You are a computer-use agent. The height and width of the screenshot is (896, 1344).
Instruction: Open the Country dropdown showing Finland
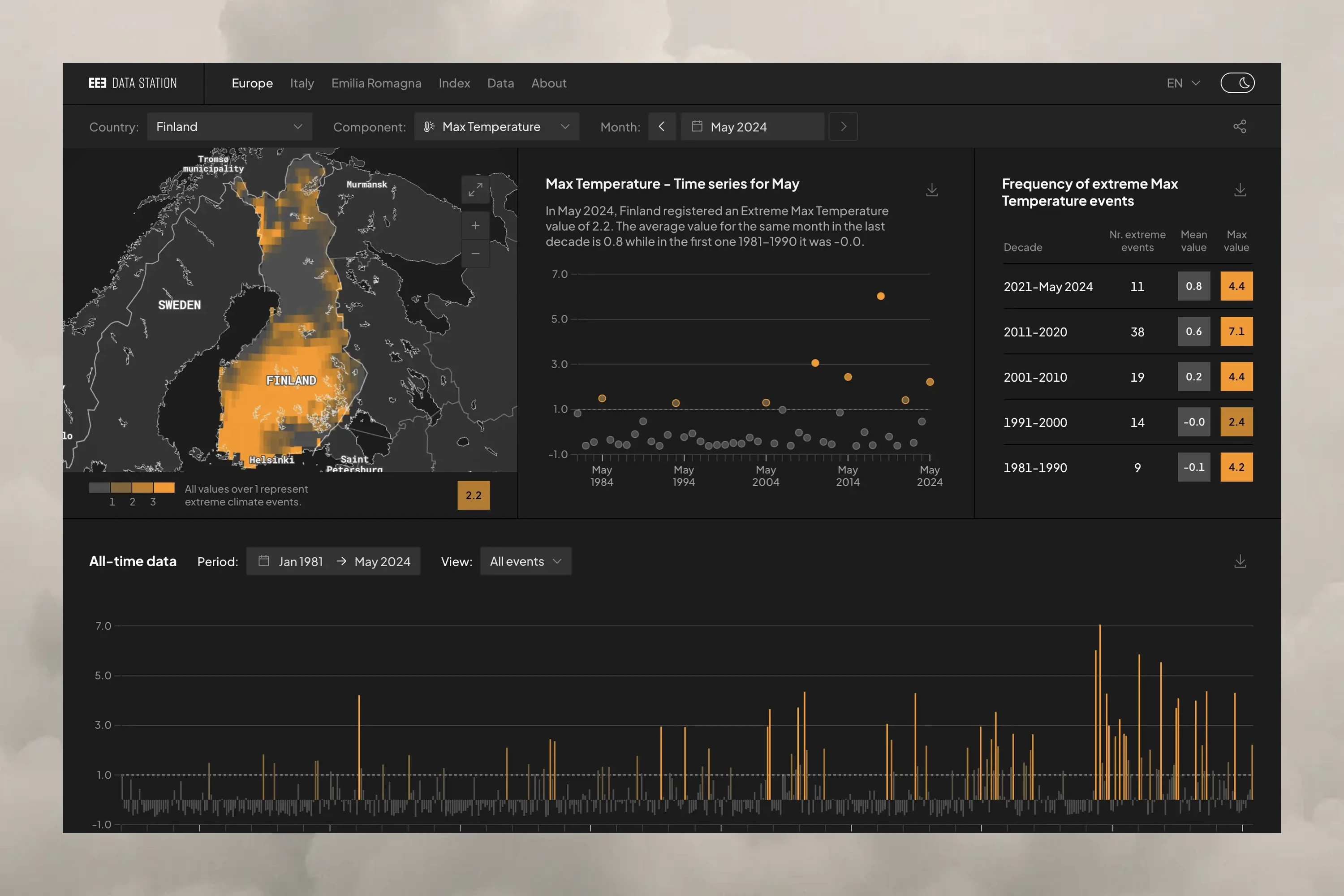click(x=229, y=126)
